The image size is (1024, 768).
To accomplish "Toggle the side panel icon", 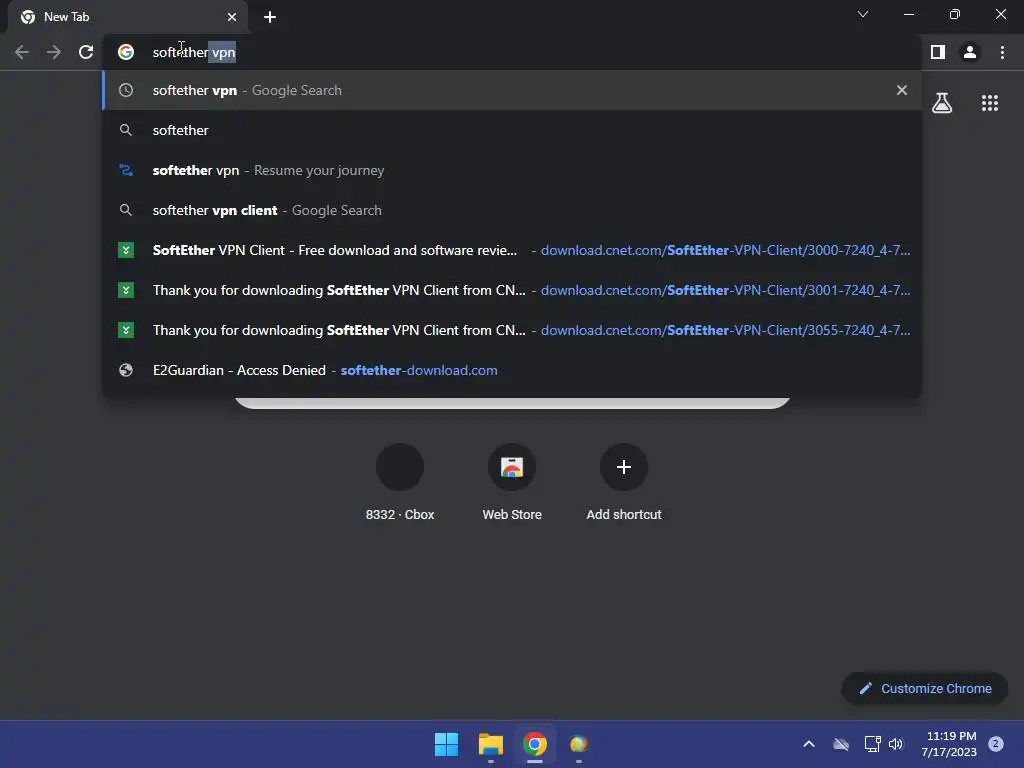I will pos(938,52).
